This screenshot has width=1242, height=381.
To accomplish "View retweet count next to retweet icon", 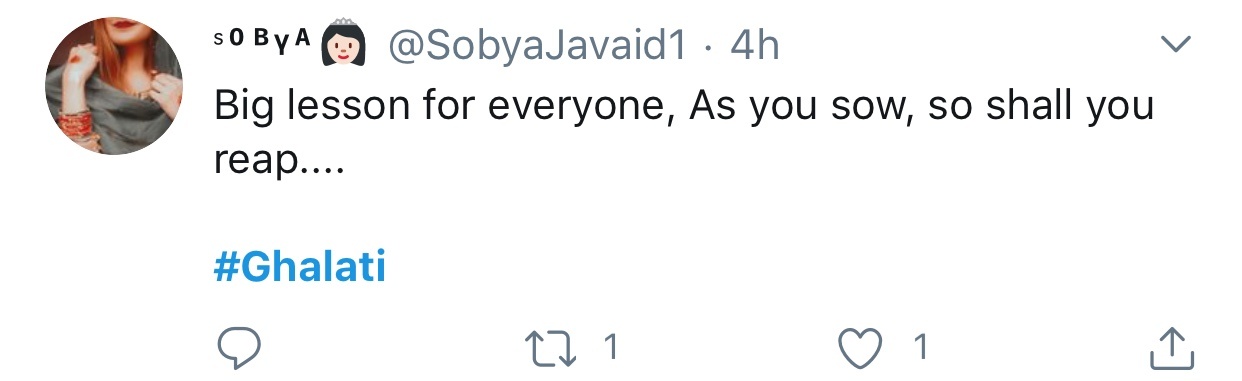I will (x=612, y=348).
